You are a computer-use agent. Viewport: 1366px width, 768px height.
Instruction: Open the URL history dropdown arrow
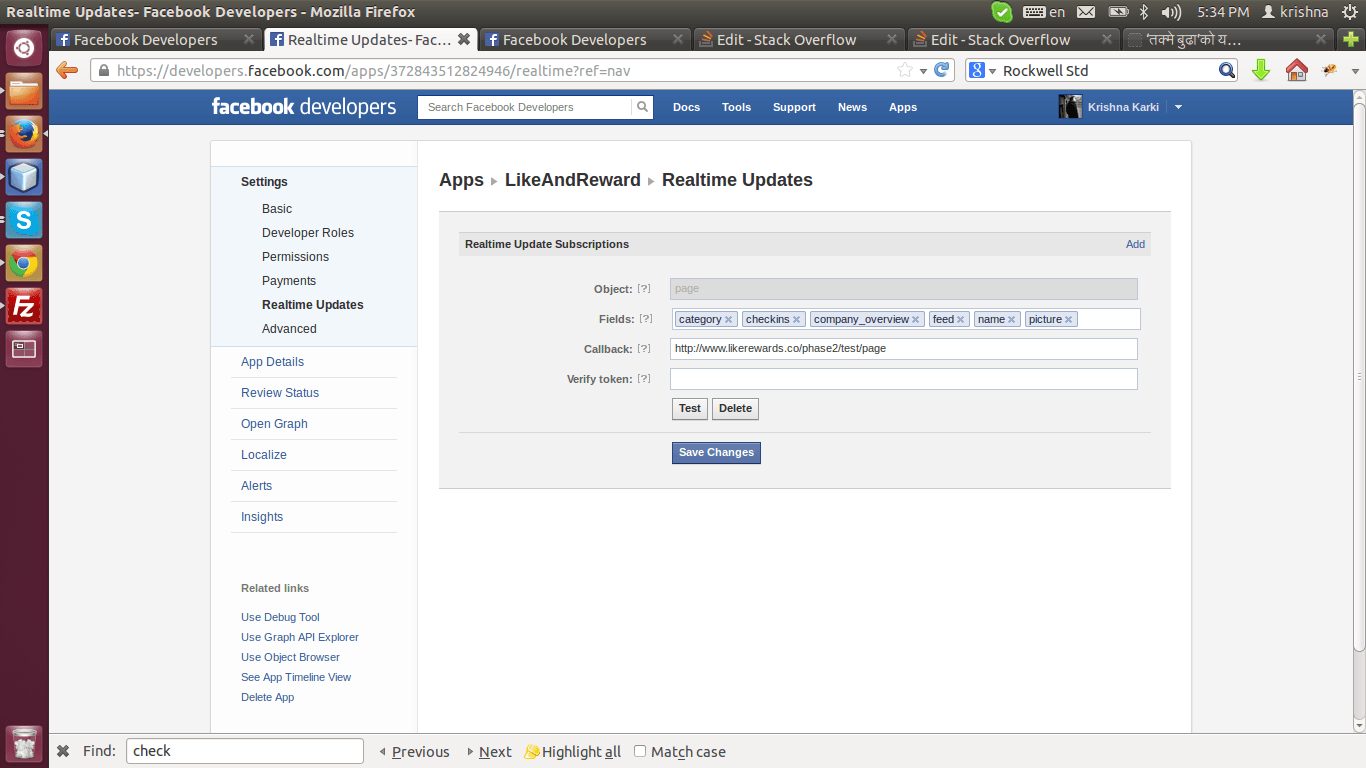pos(923,70)
